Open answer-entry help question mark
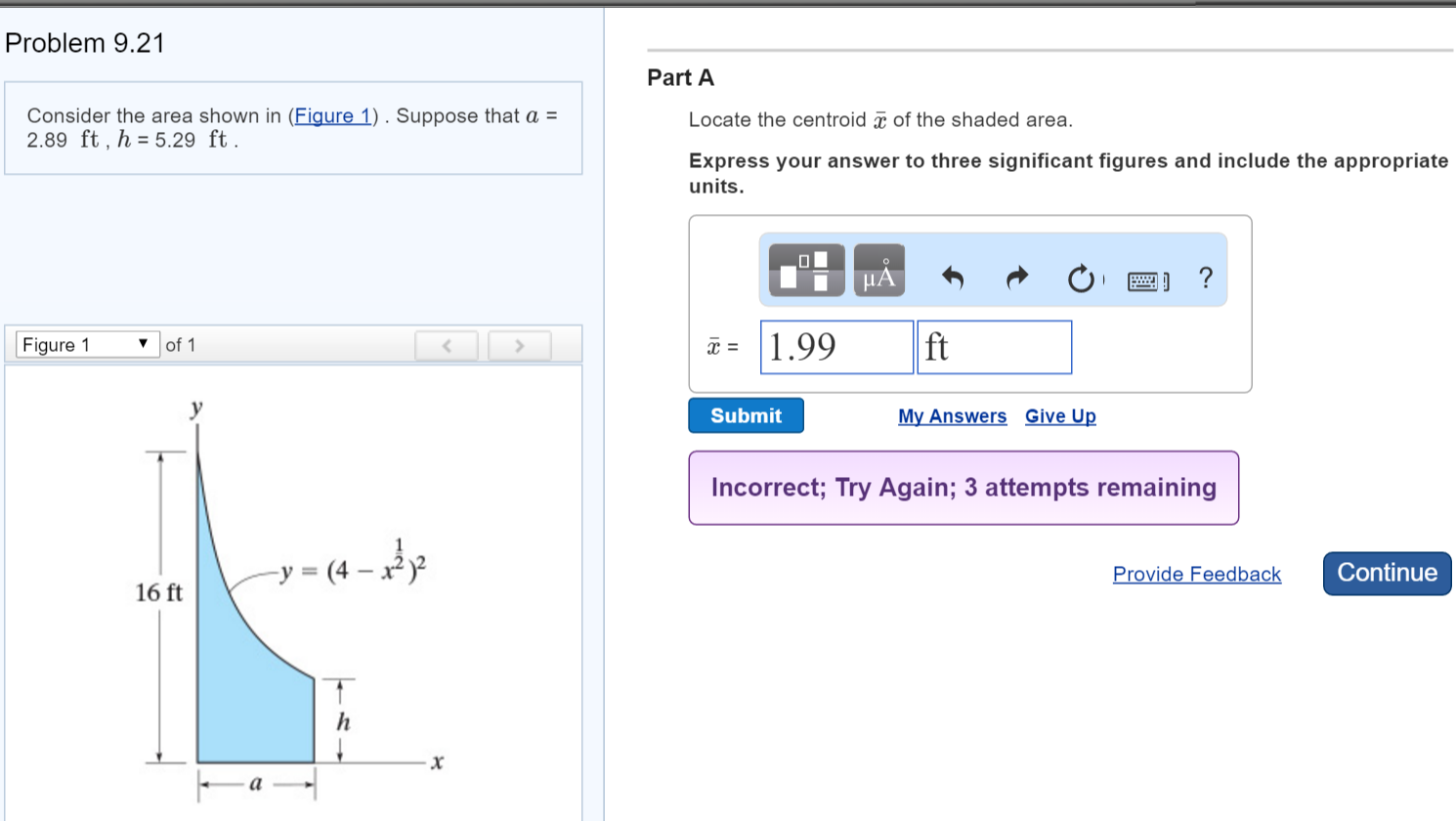Screen dimensions: 1456x821 pyautogui.click(x=1206, y=279)
